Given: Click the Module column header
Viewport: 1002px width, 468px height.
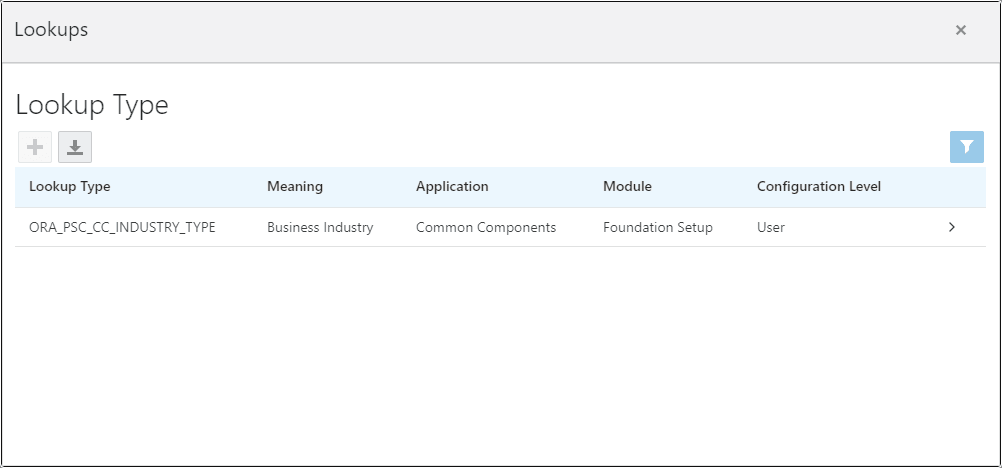Looking at the screenshot, I should coord(627,186).
